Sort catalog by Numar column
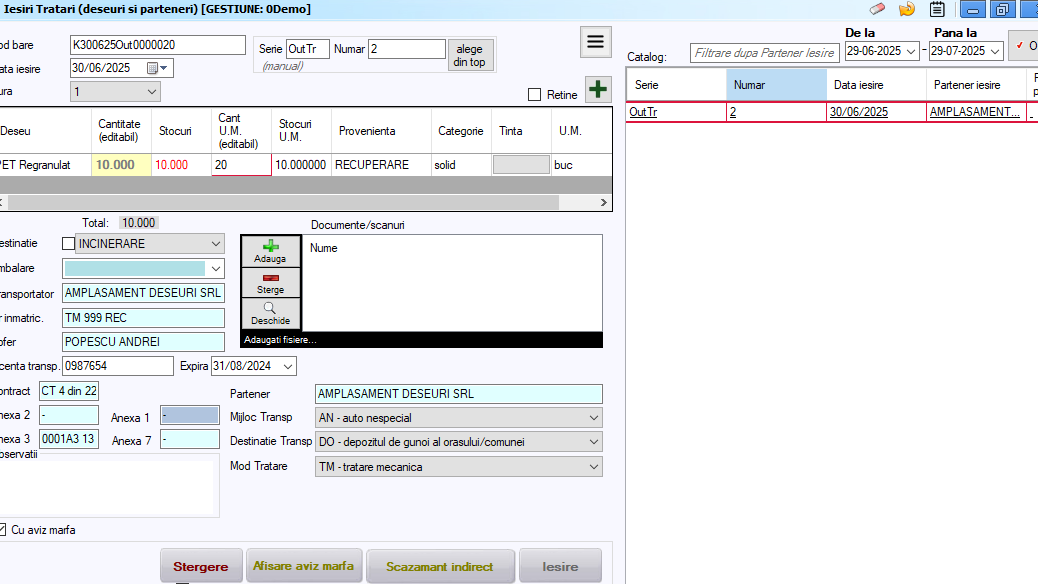The image size is (1038, 584). tap(777, 85)
